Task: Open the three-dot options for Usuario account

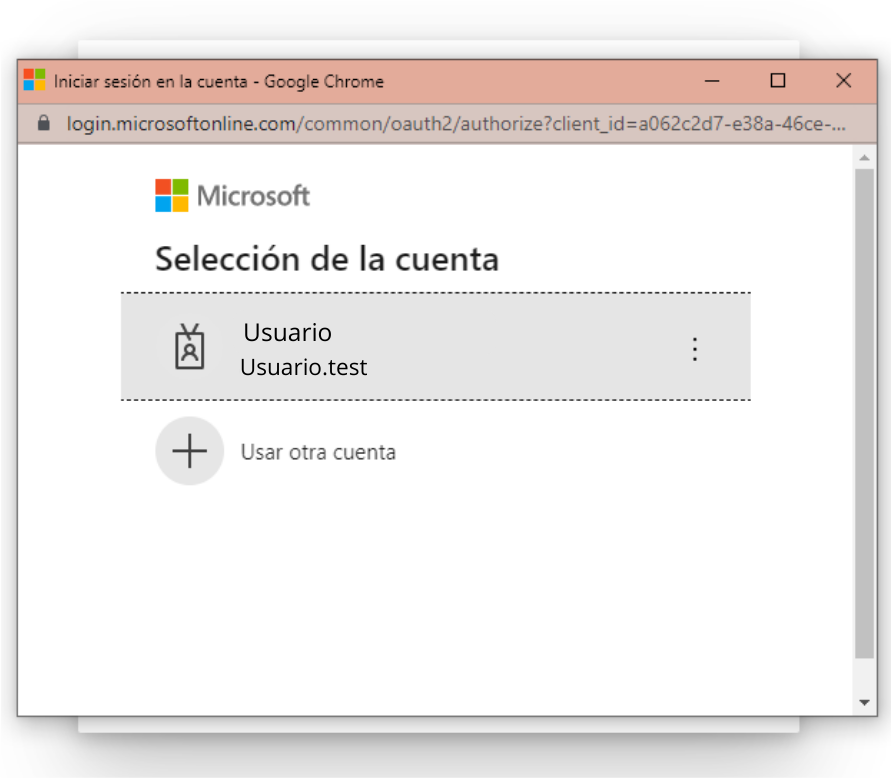Action: click(694, 348)
